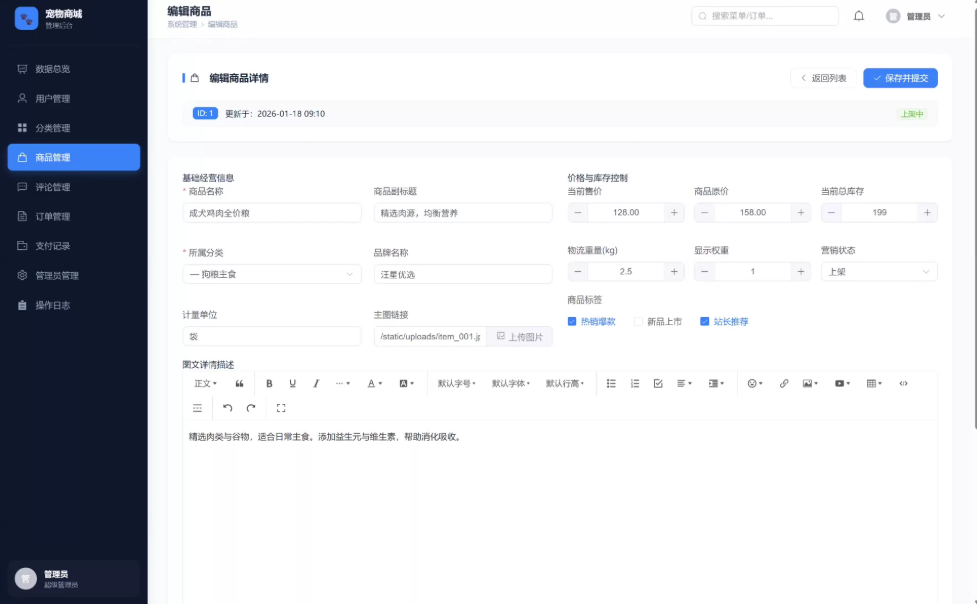This screenshot has width=977, height=604.
Task: Toggle underline formatting in the editor
Action: coord(292,383)
